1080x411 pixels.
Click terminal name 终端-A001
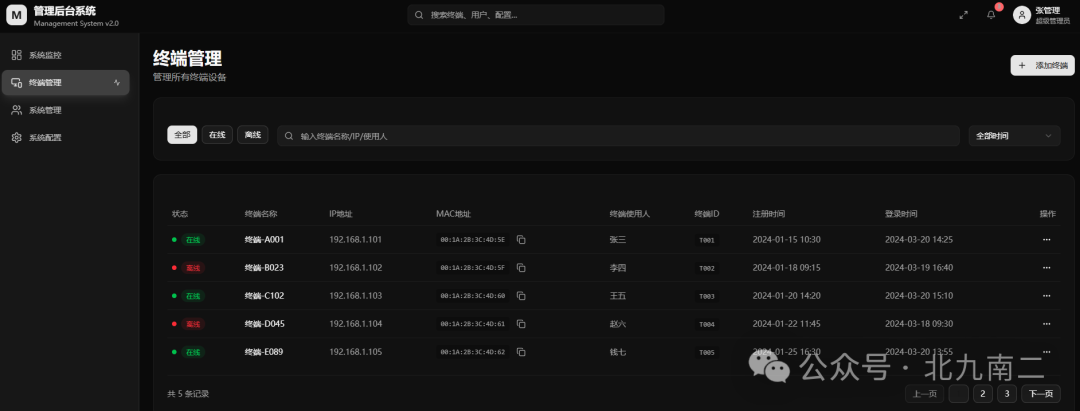click(264, 240)
